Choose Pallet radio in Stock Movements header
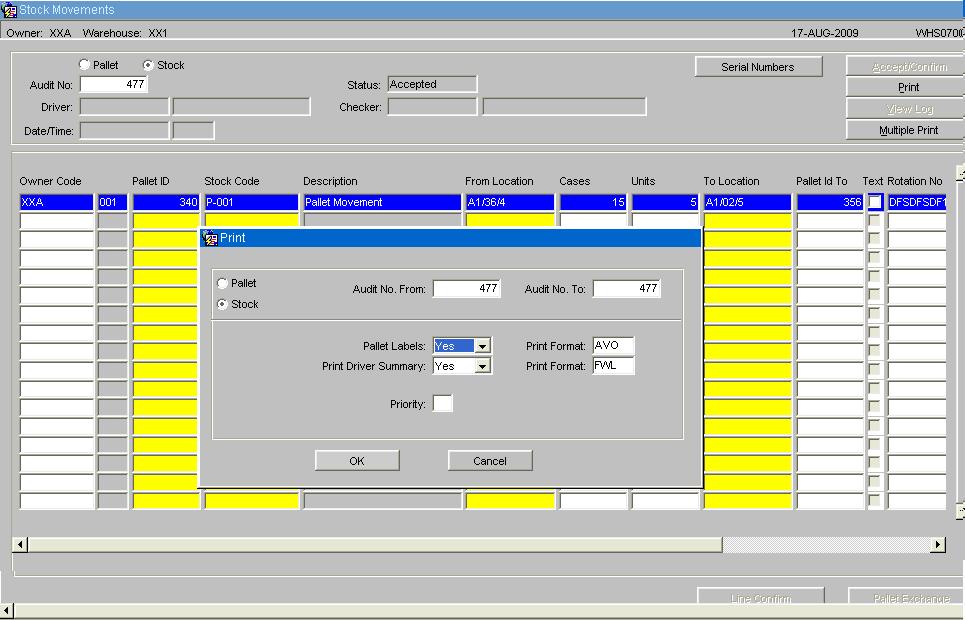Image resolution: width=965 pixels, height=620 pixels. [x=84, y=65]
